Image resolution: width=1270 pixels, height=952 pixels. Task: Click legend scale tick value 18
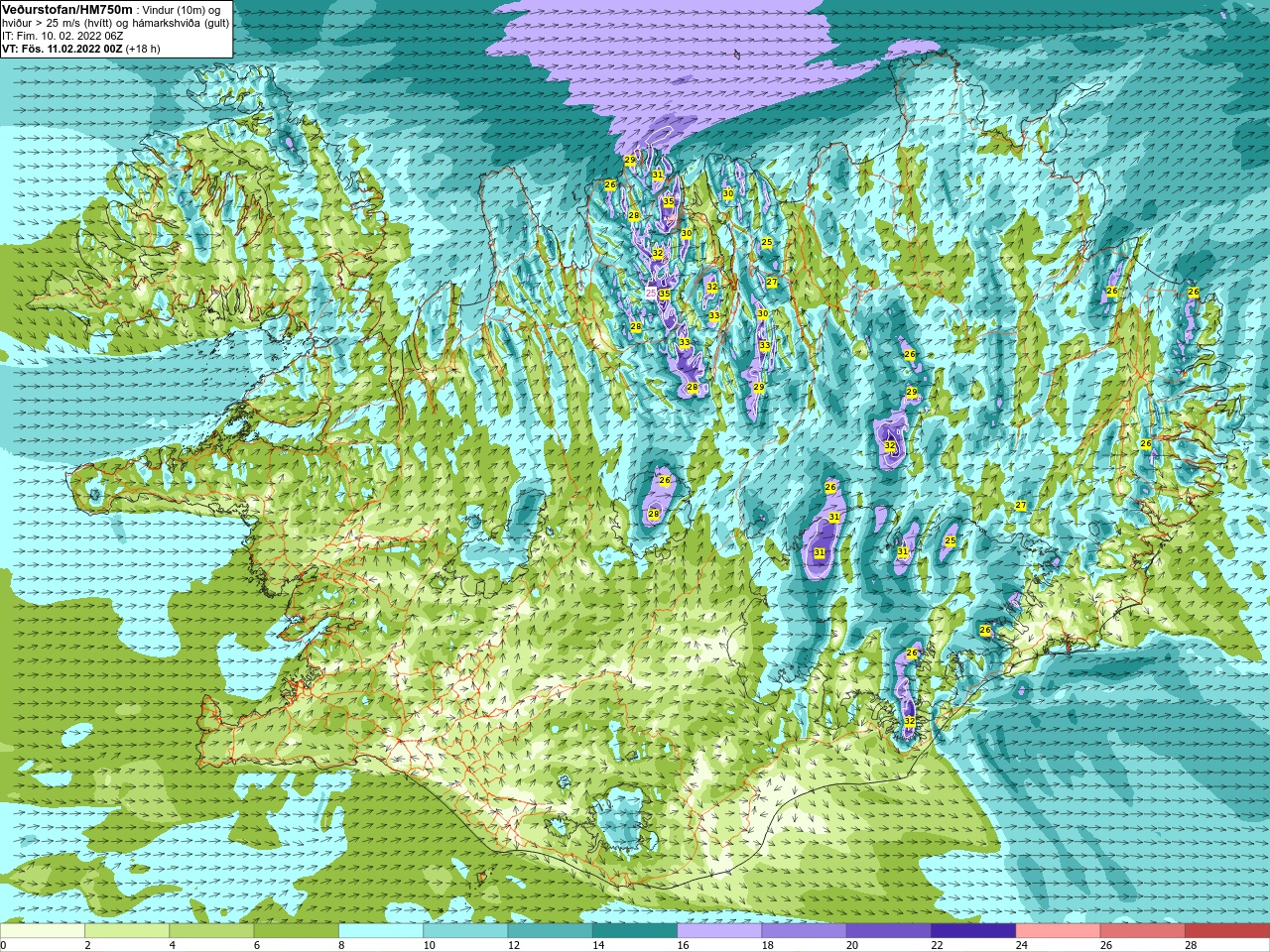pos(768,946)
